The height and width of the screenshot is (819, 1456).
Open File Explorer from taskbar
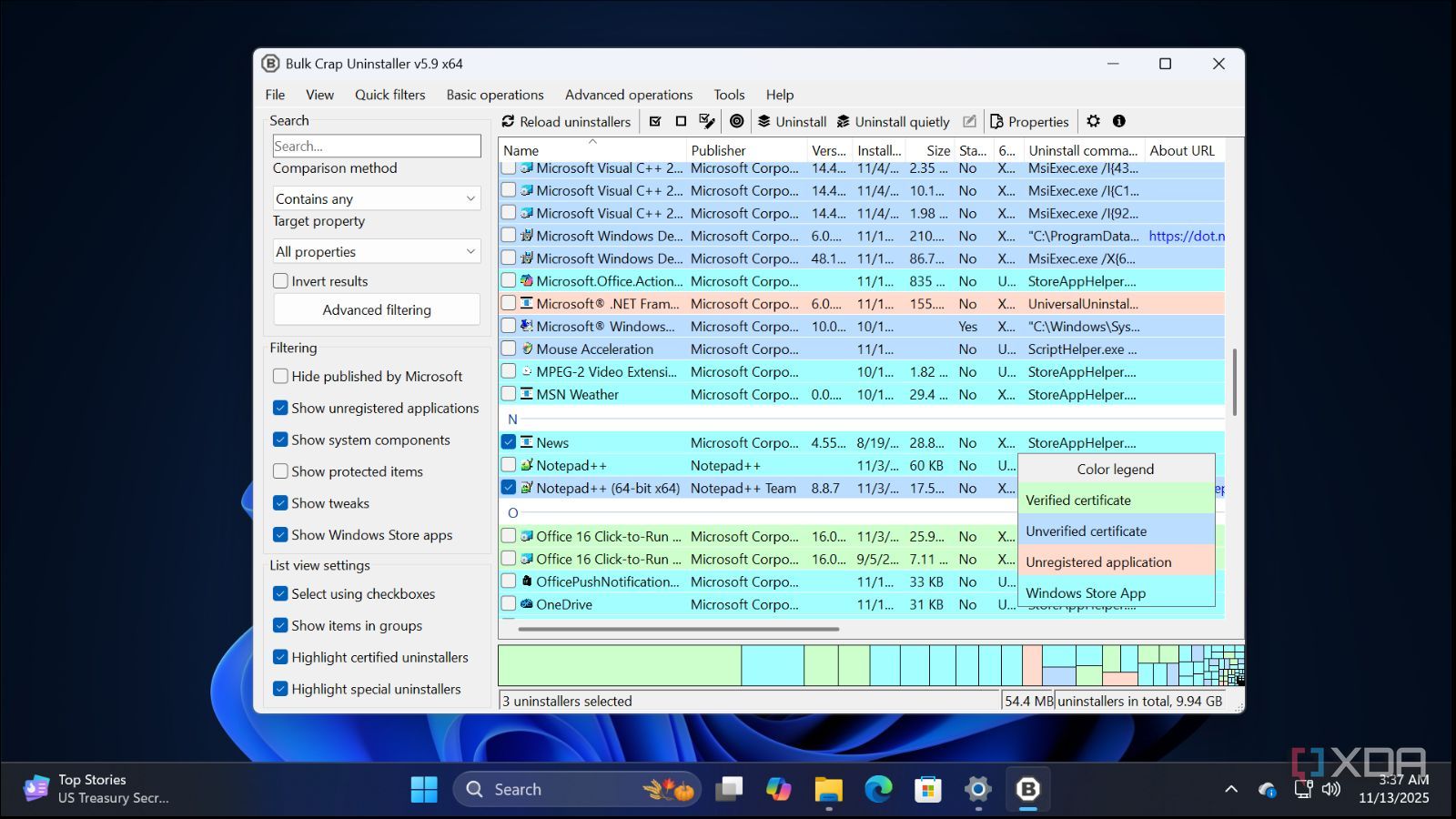click(x=828, y=789)
